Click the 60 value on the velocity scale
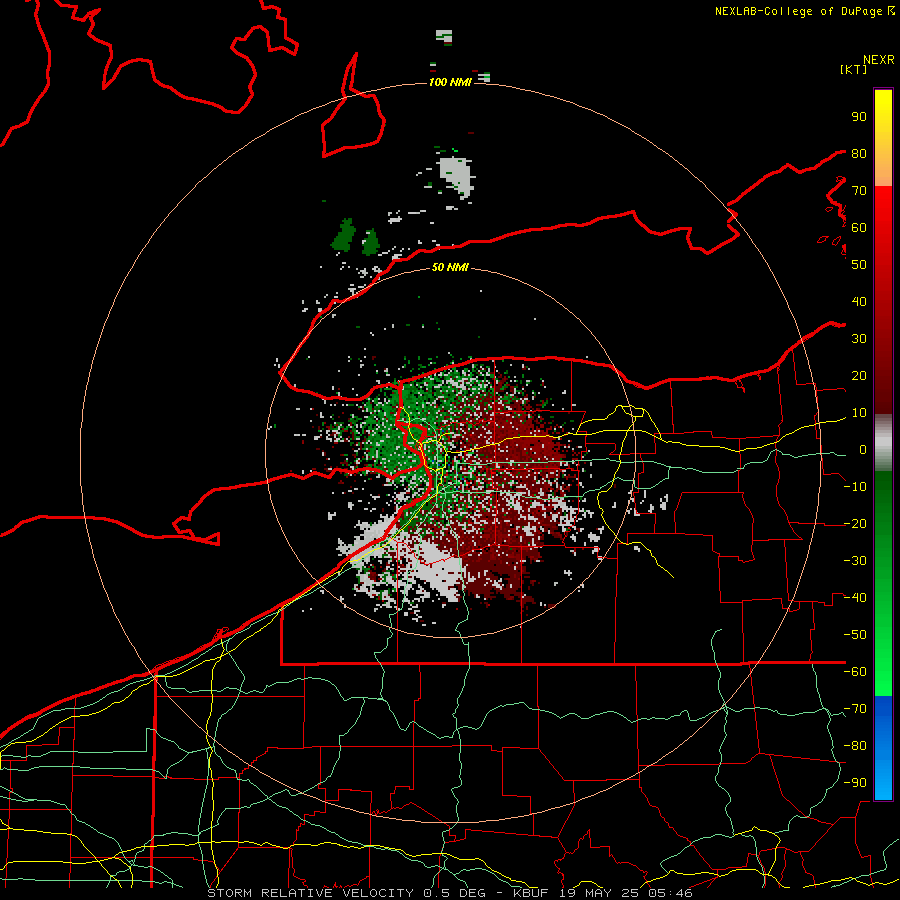 click(x=859, y=227)
